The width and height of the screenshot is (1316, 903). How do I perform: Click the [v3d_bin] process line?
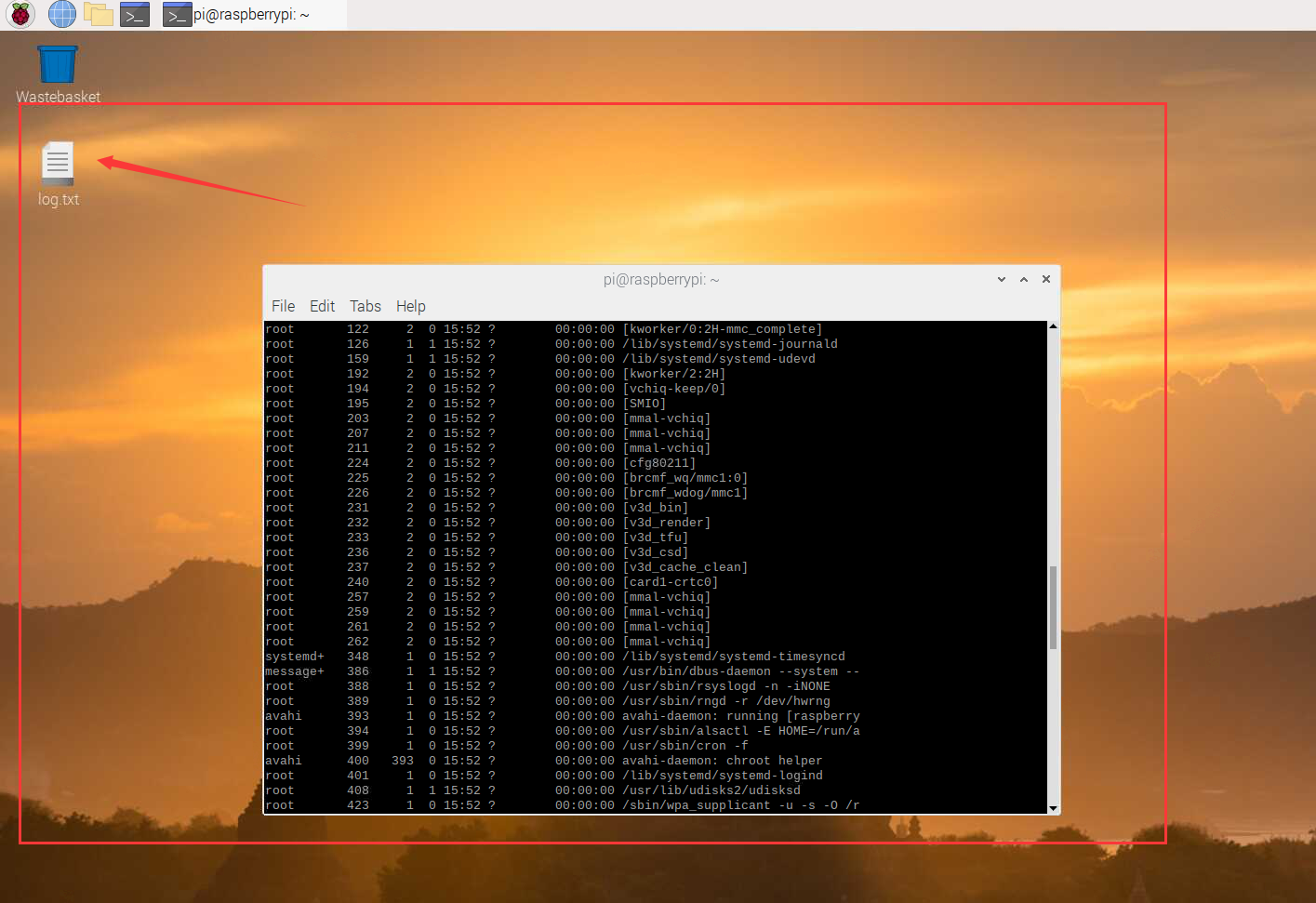[x=477, y=508]
